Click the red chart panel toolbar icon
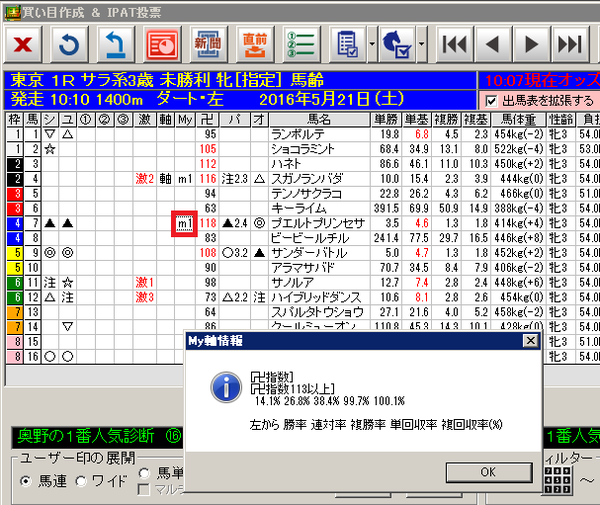The width and height of the screenshot is (600, 505). (x=162, y=44)
